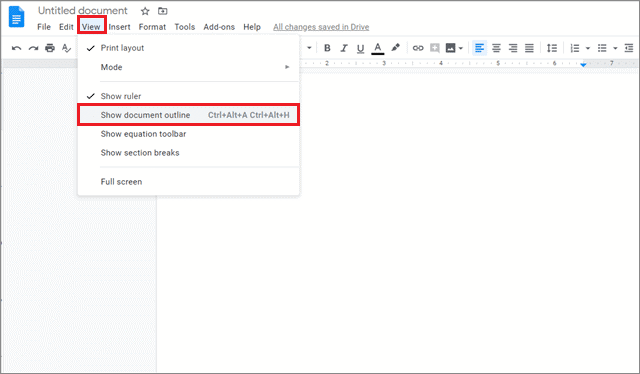Toggle the Print layout option

(x=188, y=48)
